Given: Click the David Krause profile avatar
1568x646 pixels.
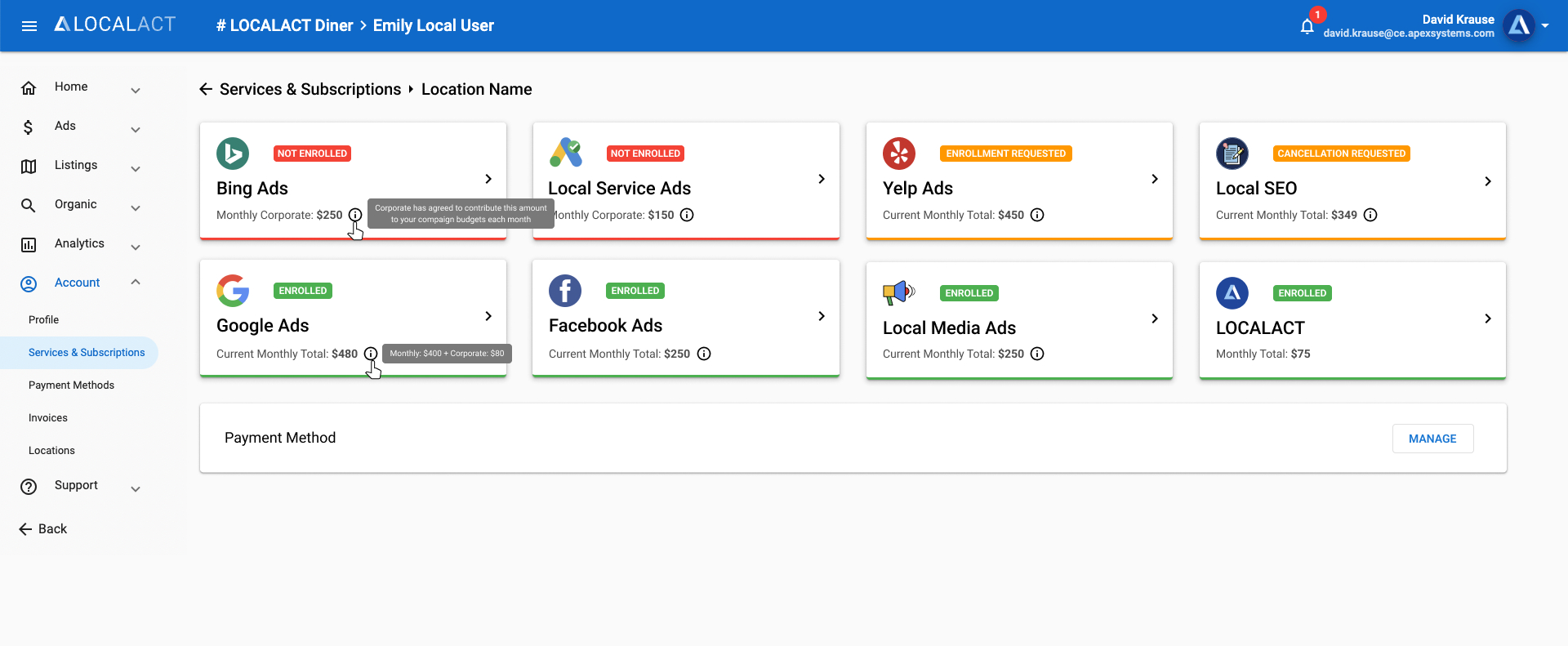Looking at the screenshot, I should coord(1519,26).
